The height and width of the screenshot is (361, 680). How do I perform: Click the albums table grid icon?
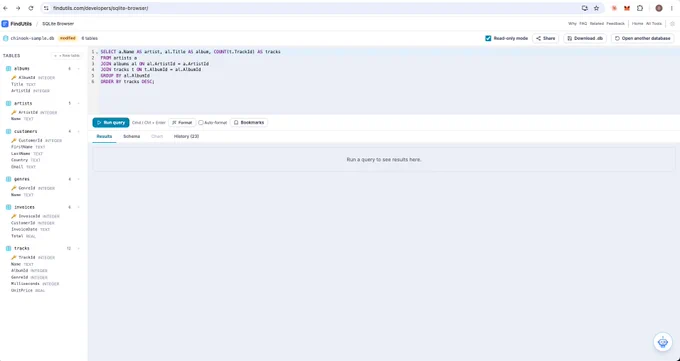(8, 69)
